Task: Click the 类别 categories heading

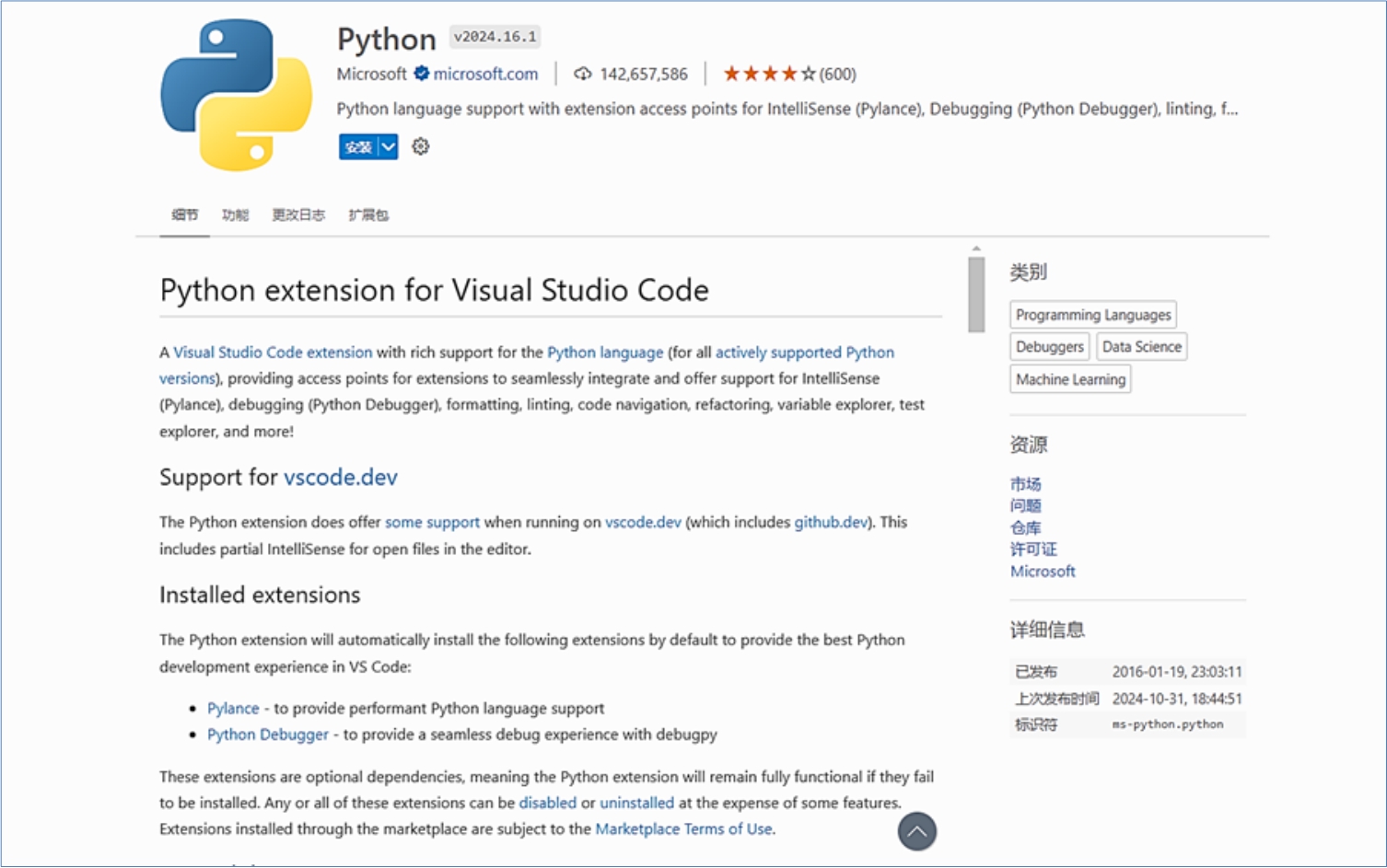Action: pos(1028,272)
